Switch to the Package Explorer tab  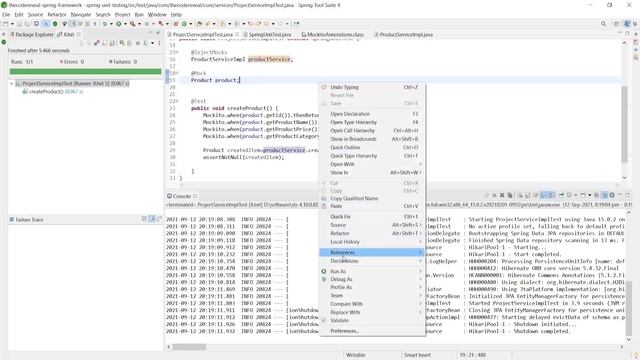tap(32, 35)
